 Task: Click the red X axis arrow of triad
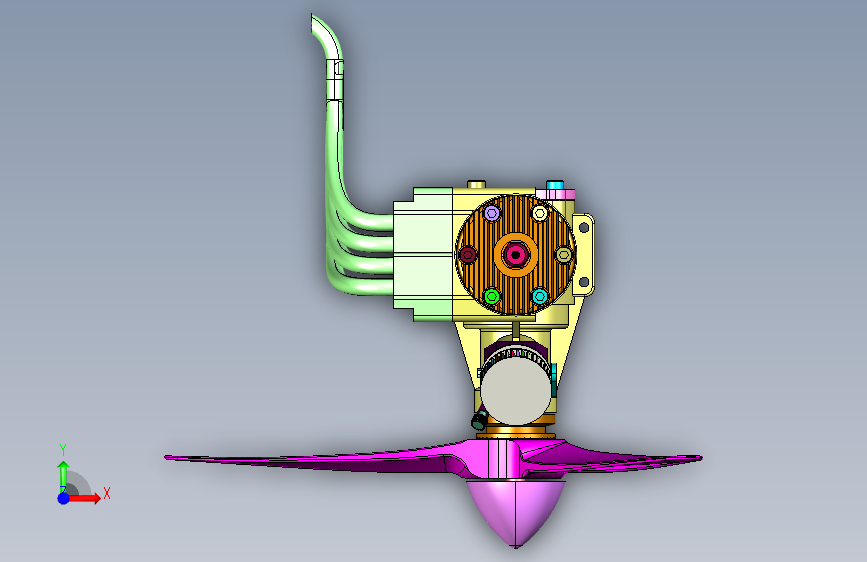point(86,498)
